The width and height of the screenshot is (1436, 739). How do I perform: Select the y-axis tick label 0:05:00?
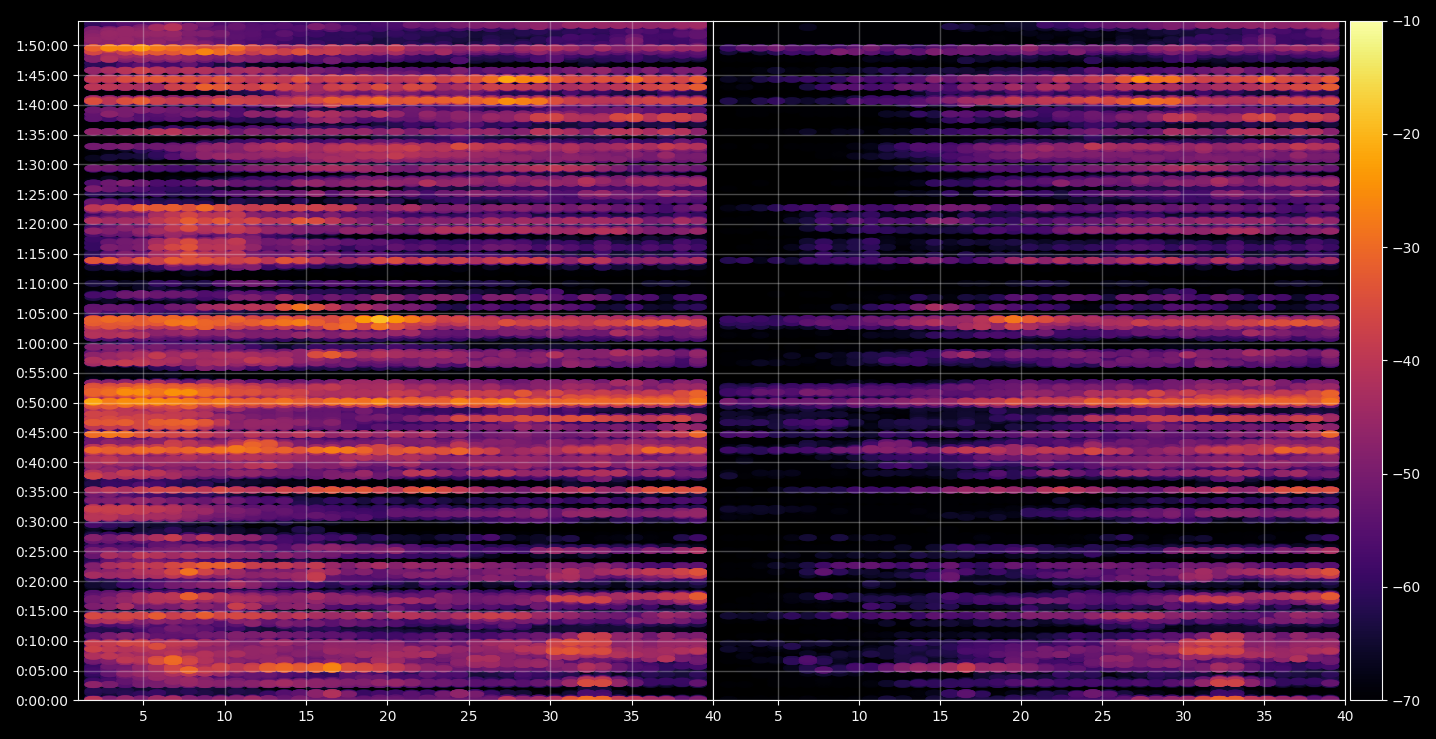click(x=42, y=671)
